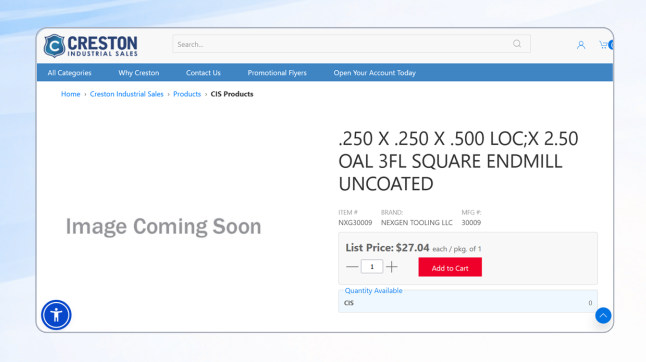Open Promotional Flyers menu item

(277, 72)
